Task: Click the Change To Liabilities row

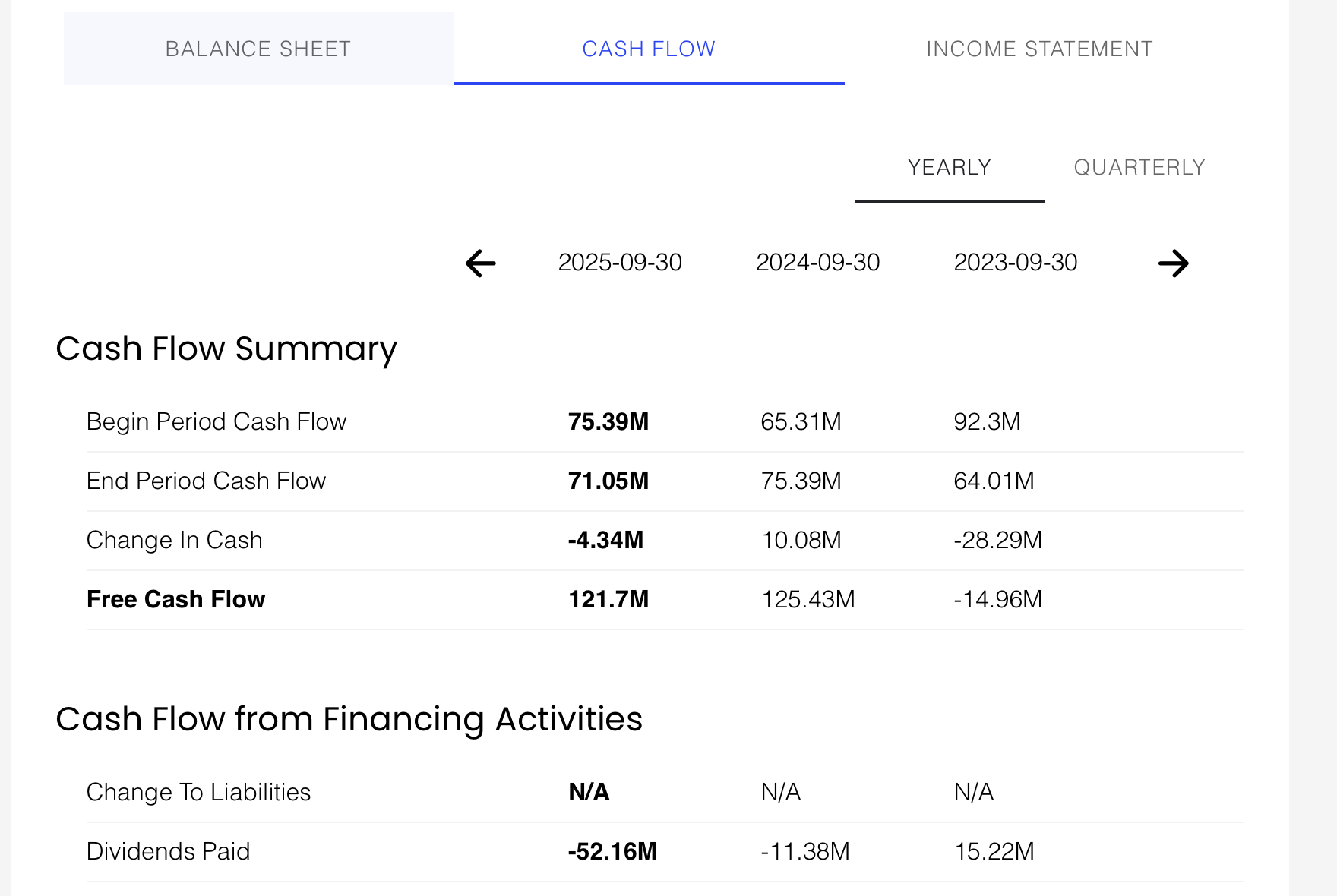Action: pos(198,792)
